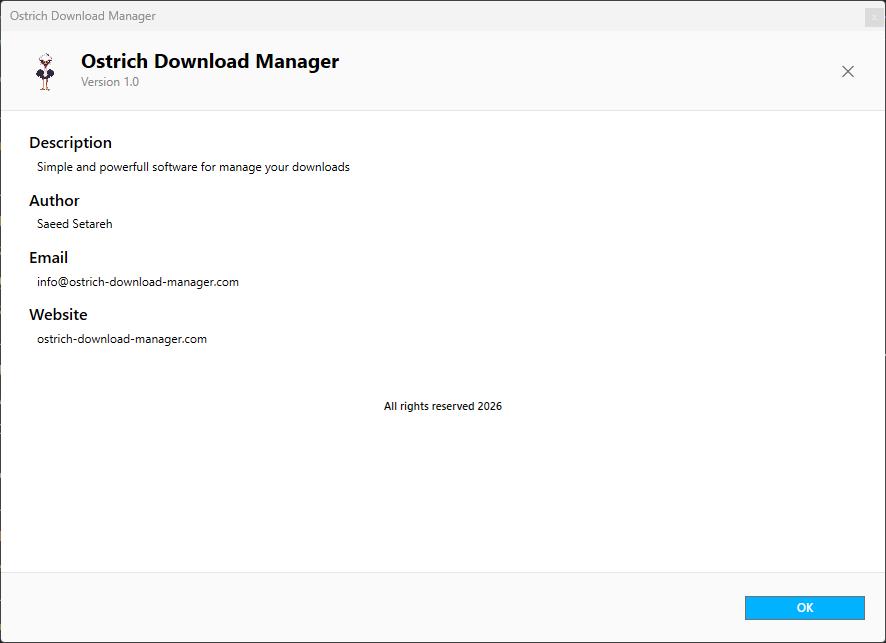Click the Ostrich Download Manager title bar
Screen dimensions: 886x643
coord(83,16)
